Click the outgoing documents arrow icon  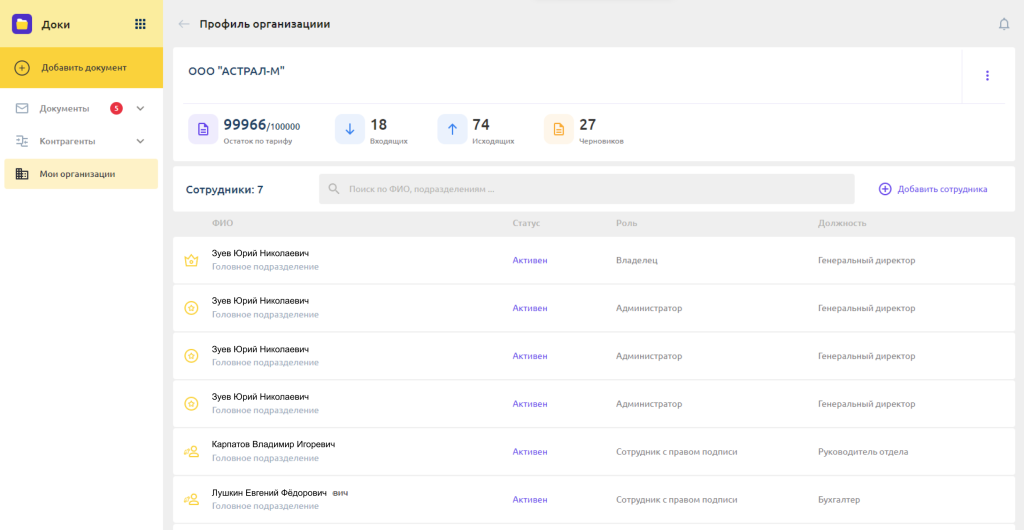point(452,129)
